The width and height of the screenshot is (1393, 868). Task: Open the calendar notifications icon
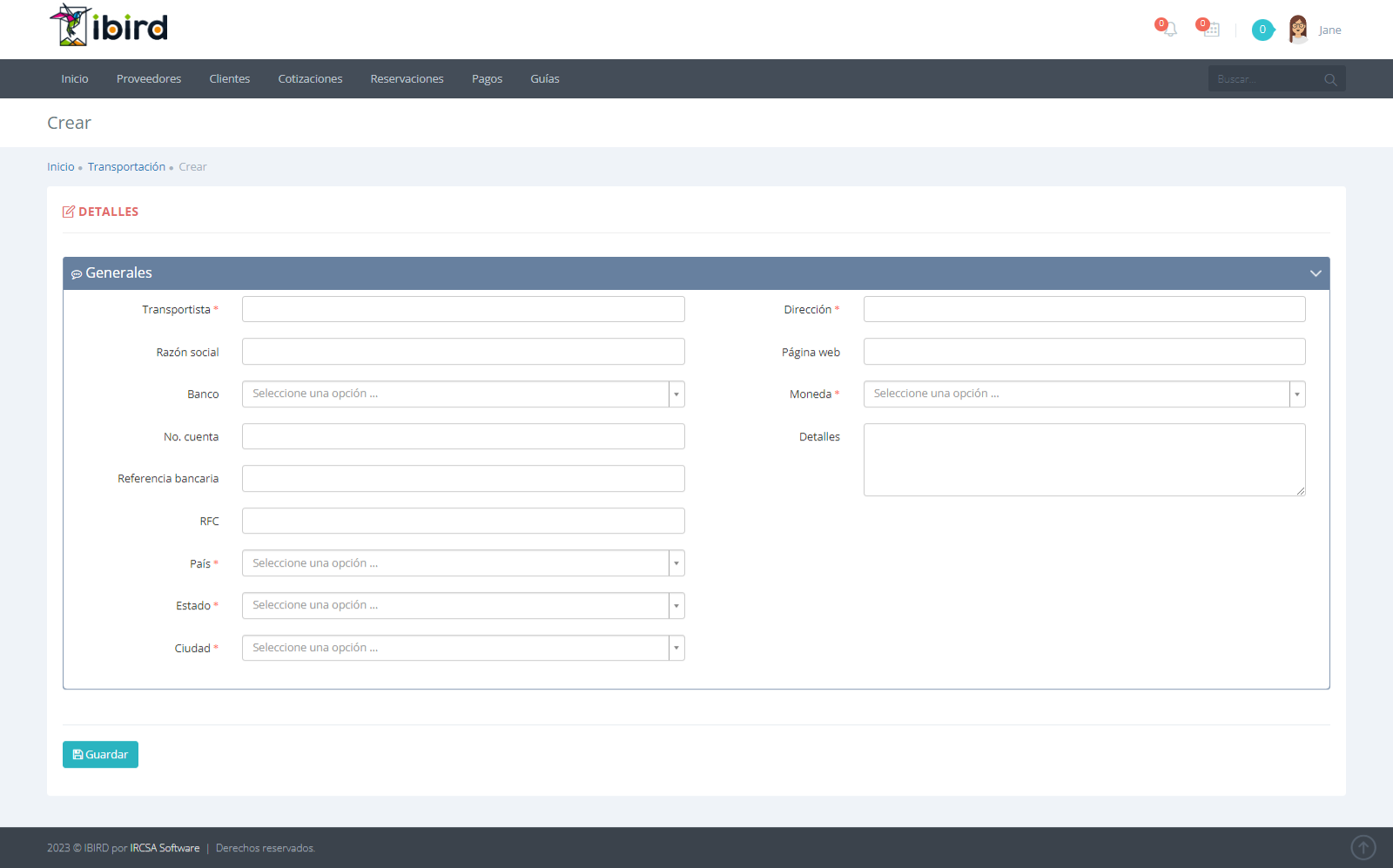tap(1211, 30)
